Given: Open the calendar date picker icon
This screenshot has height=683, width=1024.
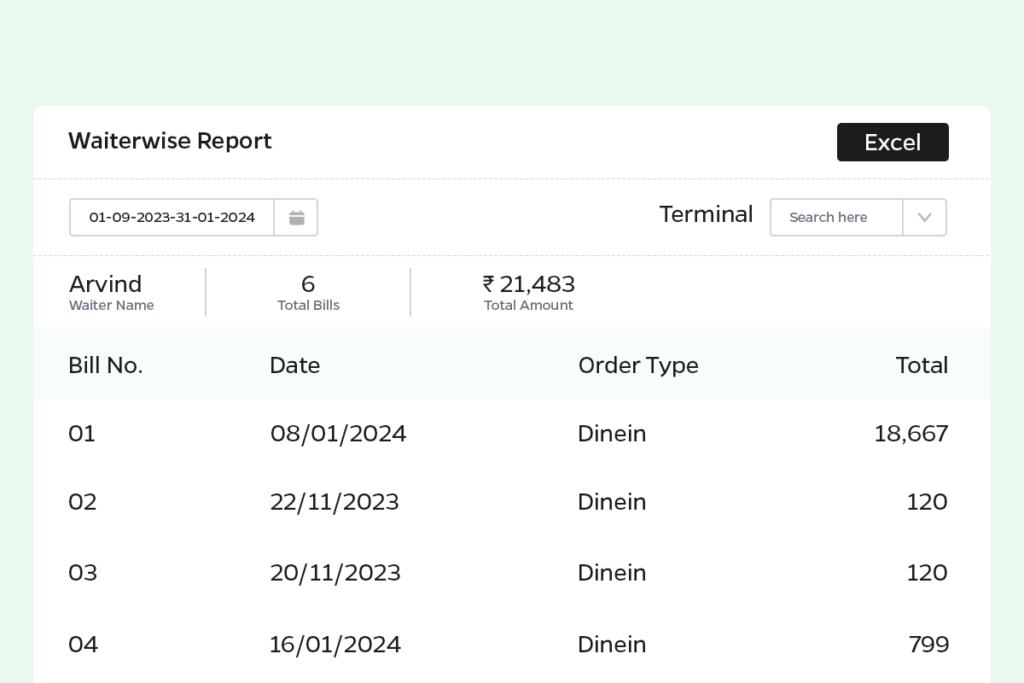Looking at the screenshot, I should 296,217.
